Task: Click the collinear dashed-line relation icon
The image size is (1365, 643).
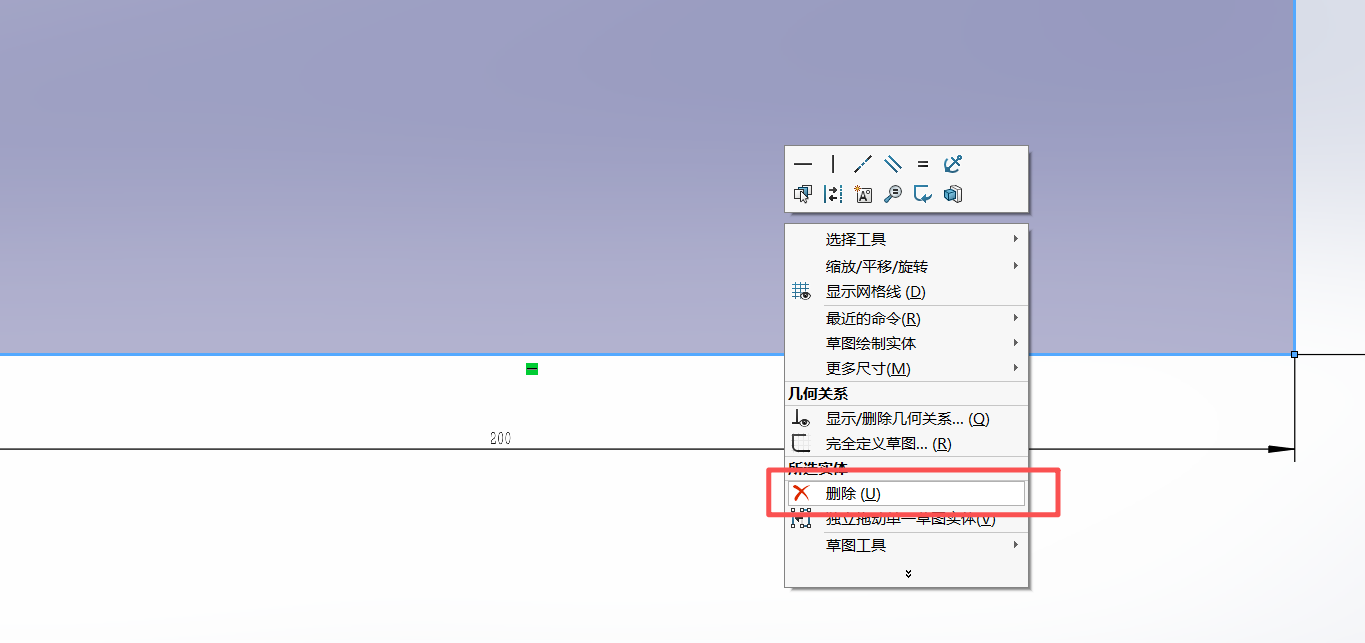Action: (x=863, y=164)
